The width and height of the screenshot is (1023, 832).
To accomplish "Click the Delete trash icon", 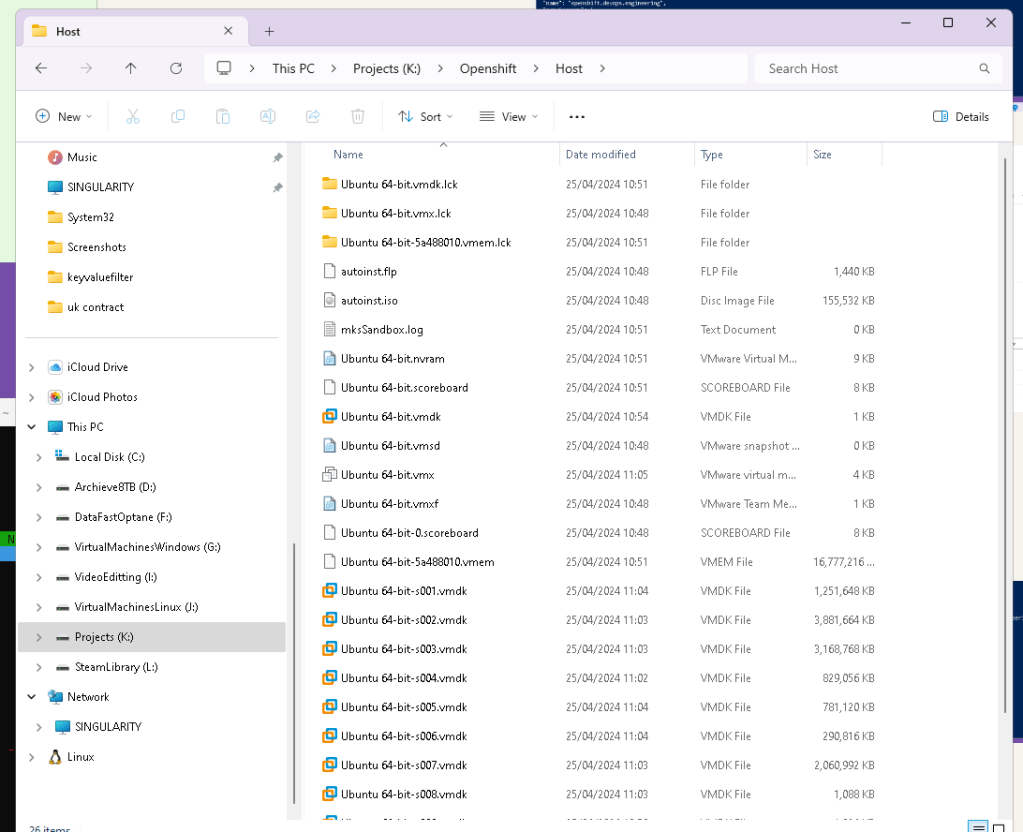I will (x=358, y=117).
